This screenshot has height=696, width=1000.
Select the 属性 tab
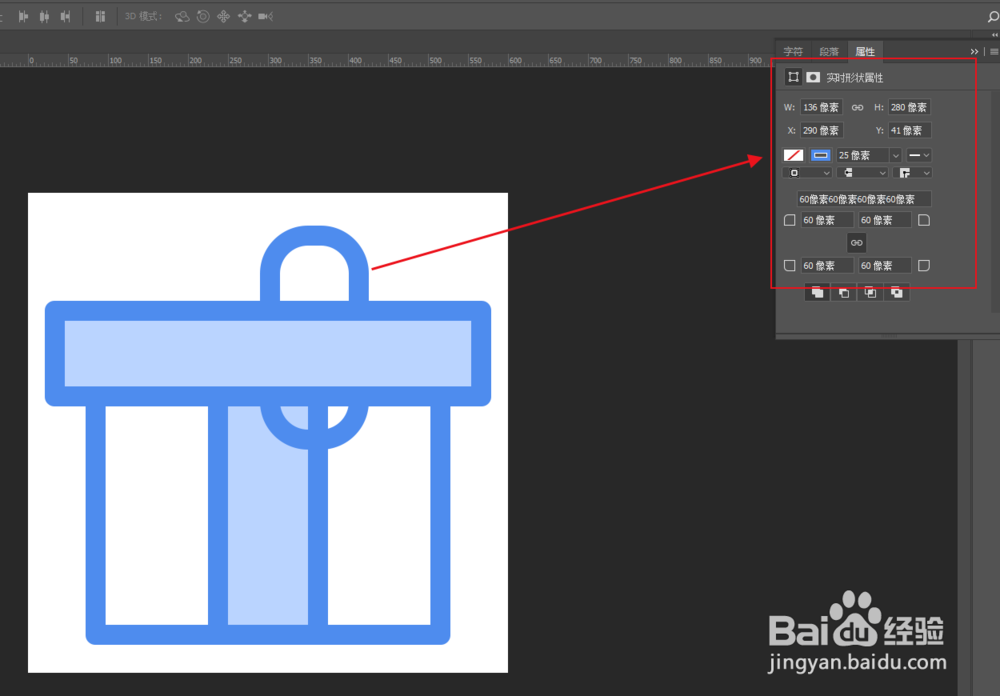(x=865, y=52)
